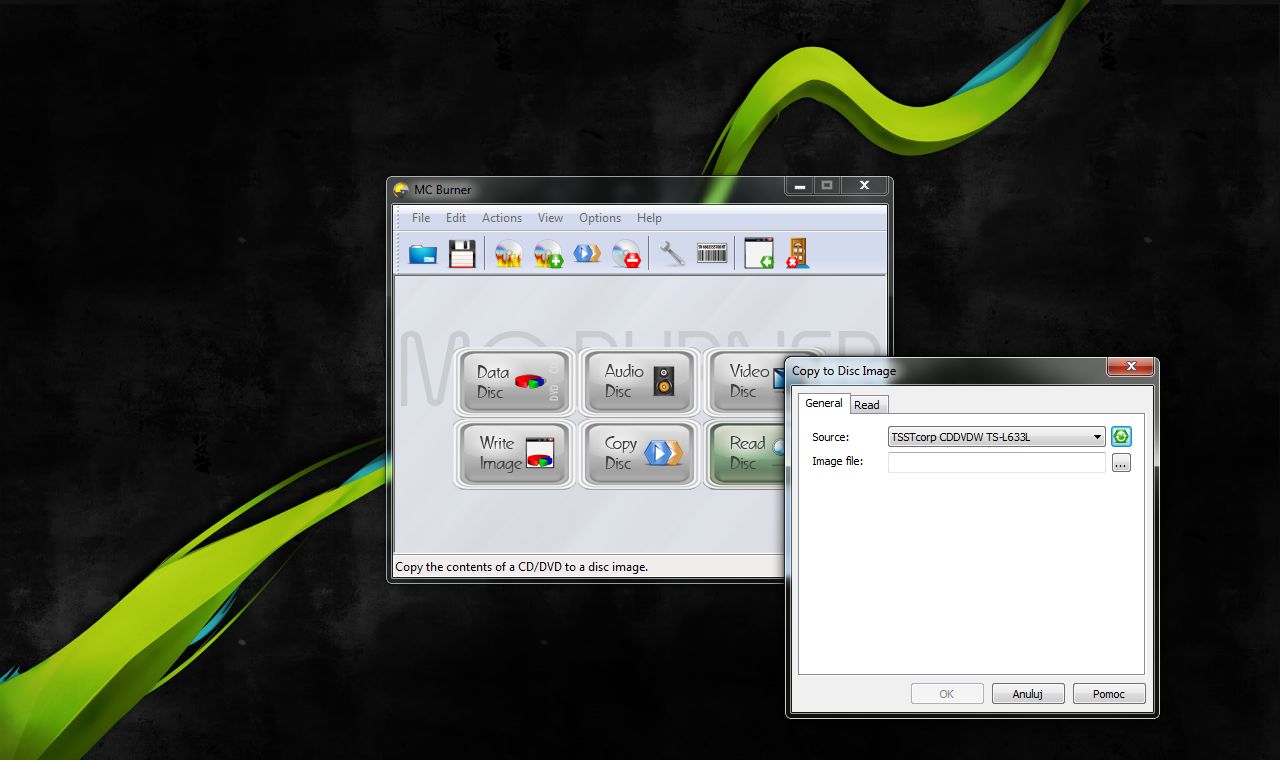
Task: Open the Help menu
Action: (649, 218)
